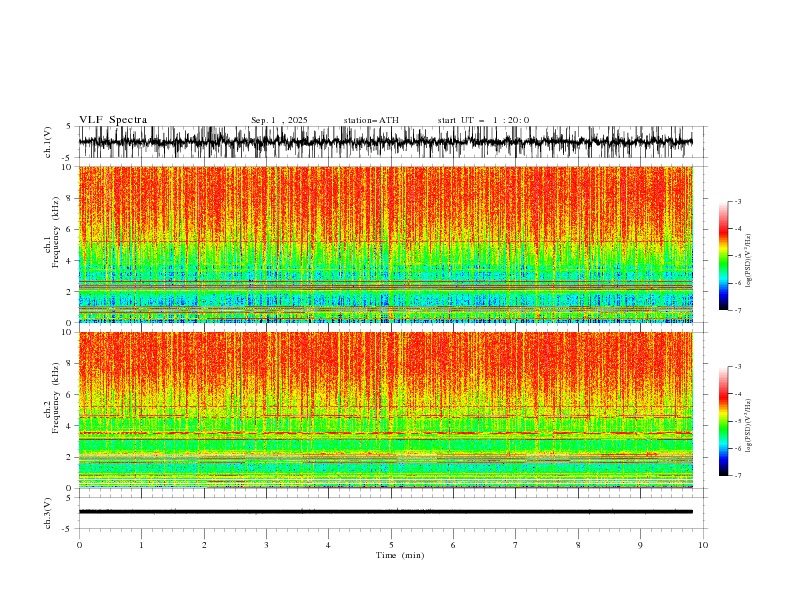Click the "6" kHz tick on ch.1 spectrogram axis

[71, 229]
